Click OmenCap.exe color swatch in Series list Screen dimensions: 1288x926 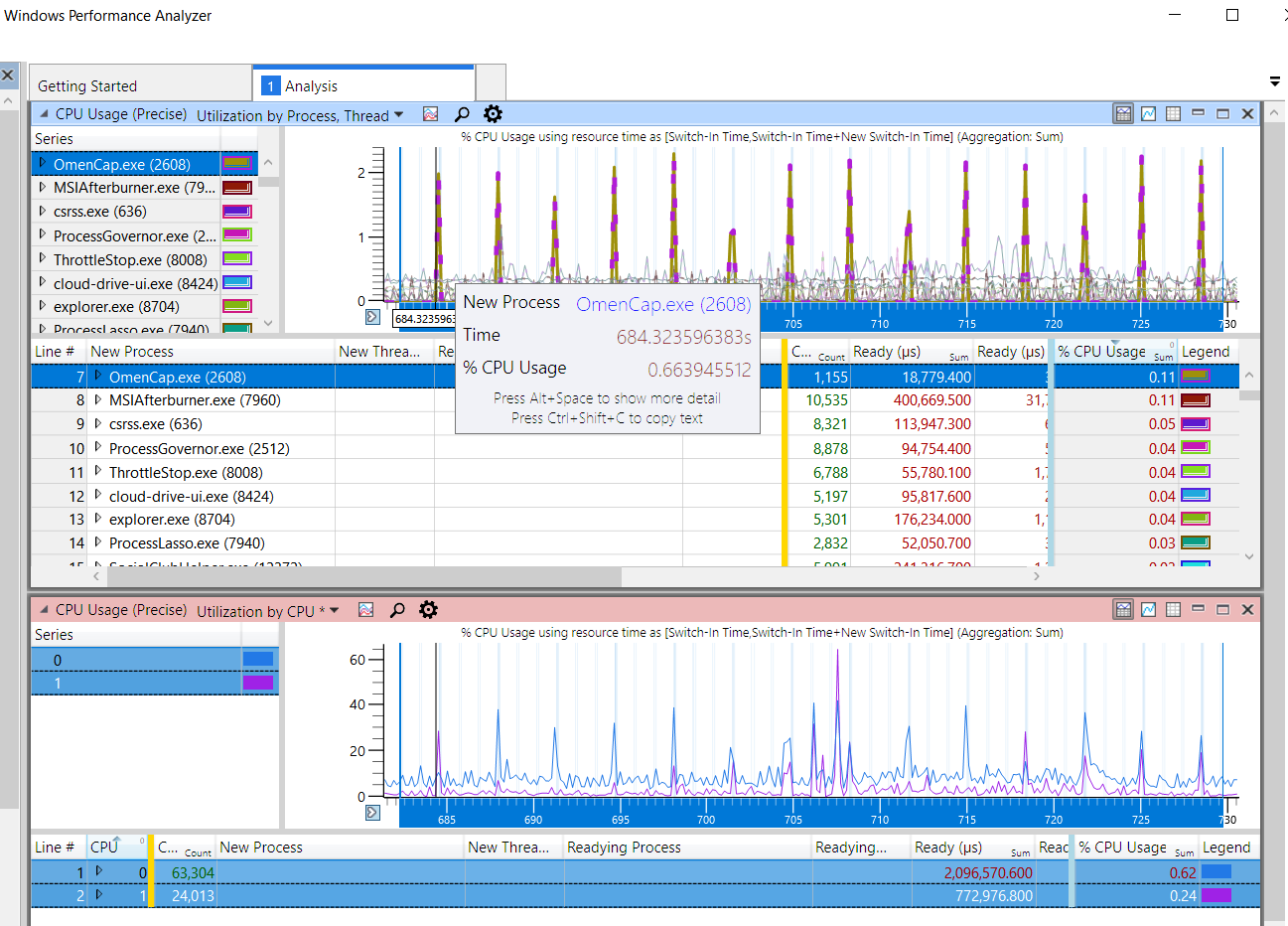pyautogui.click(x=236, y=163)
